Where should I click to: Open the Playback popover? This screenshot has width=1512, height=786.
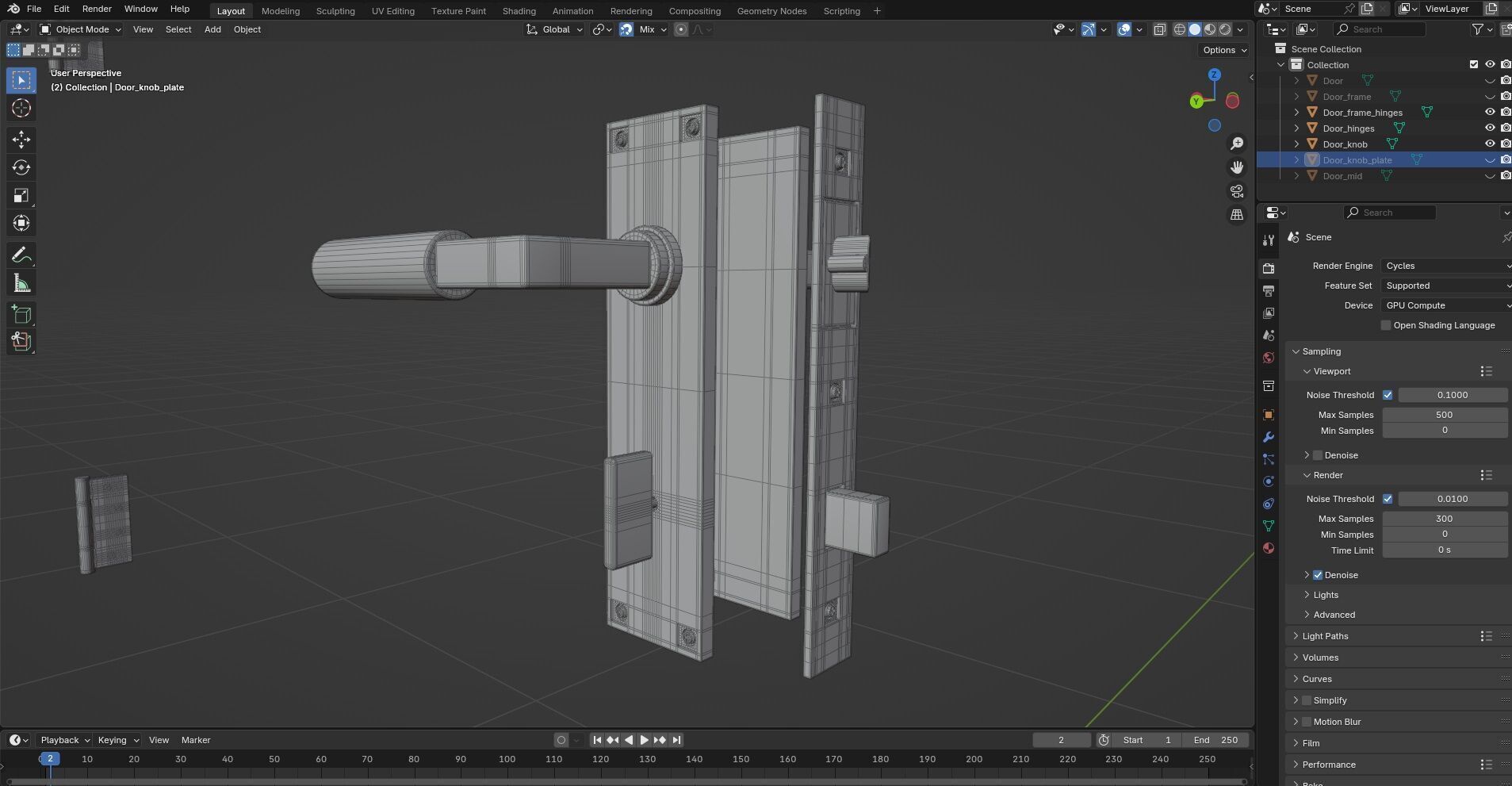coord(65,740)
